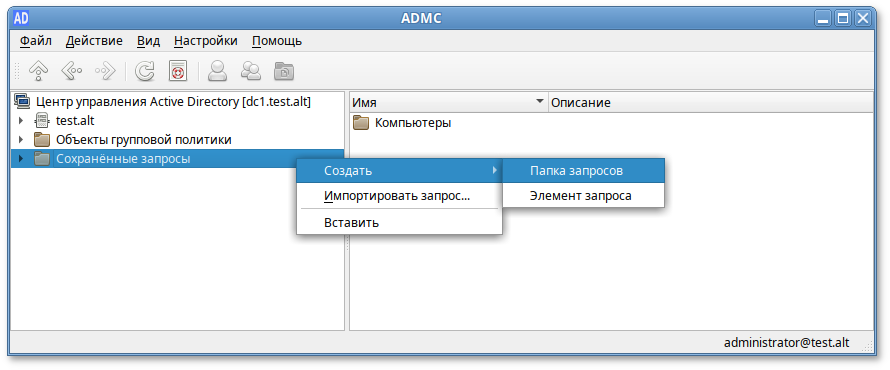Screen dimensions: 890x370
Task: Click the refresh toolbar icon
Action: click(145, 70)
